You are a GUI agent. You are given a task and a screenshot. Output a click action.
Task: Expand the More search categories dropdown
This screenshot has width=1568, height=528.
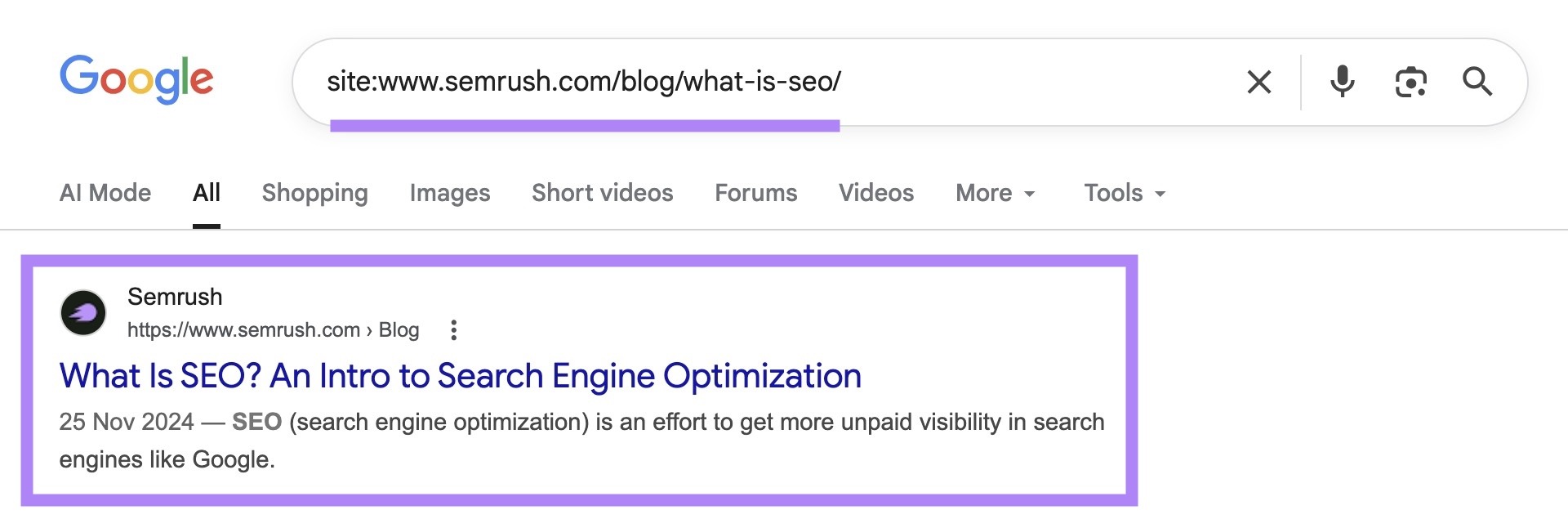[x=993, y=193]
